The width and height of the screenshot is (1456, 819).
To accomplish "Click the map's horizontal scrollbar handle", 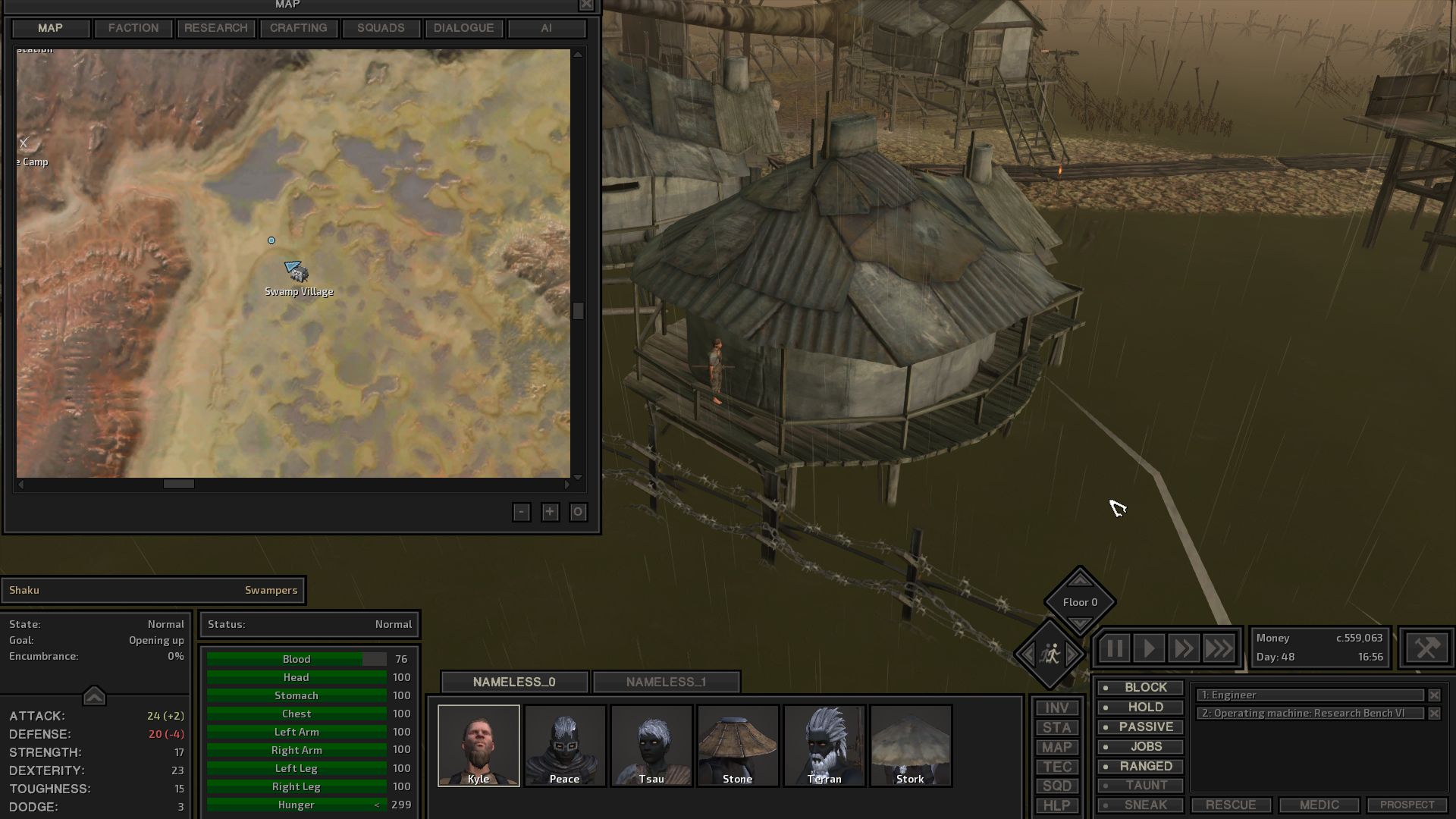I will pos(179,484).
